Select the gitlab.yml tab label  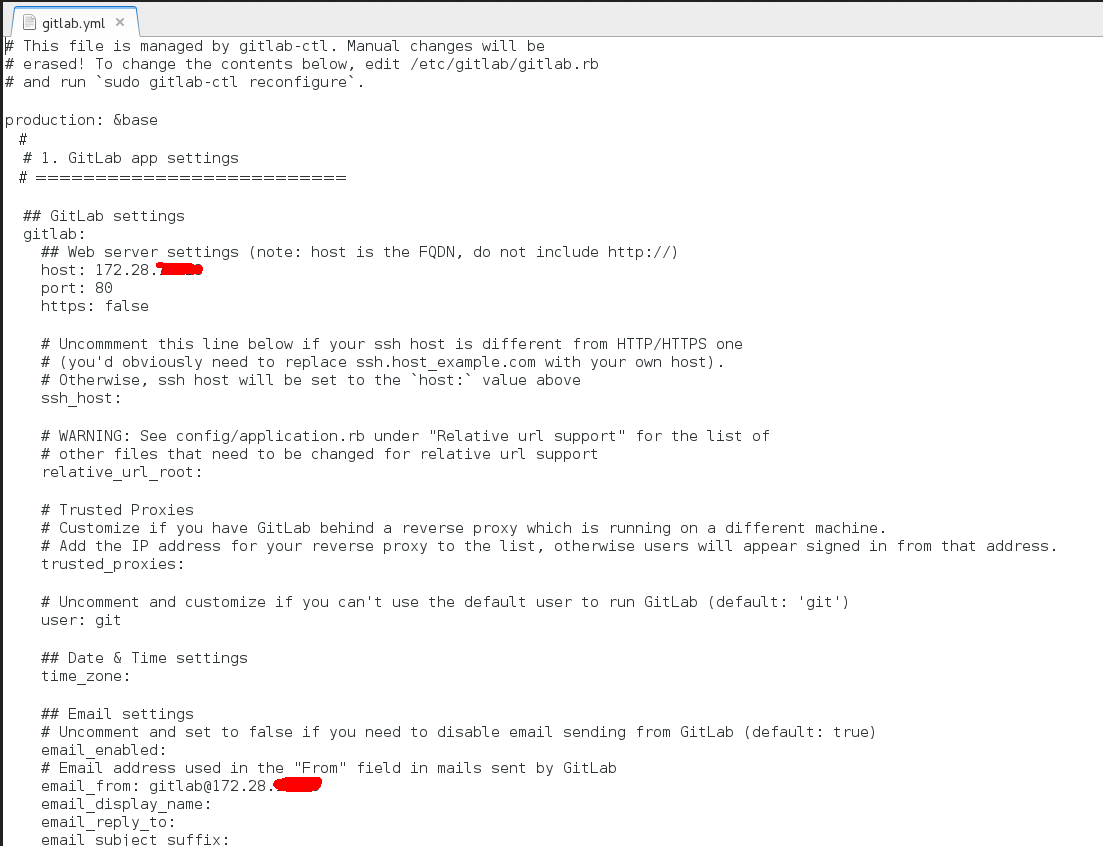[73, 23]
